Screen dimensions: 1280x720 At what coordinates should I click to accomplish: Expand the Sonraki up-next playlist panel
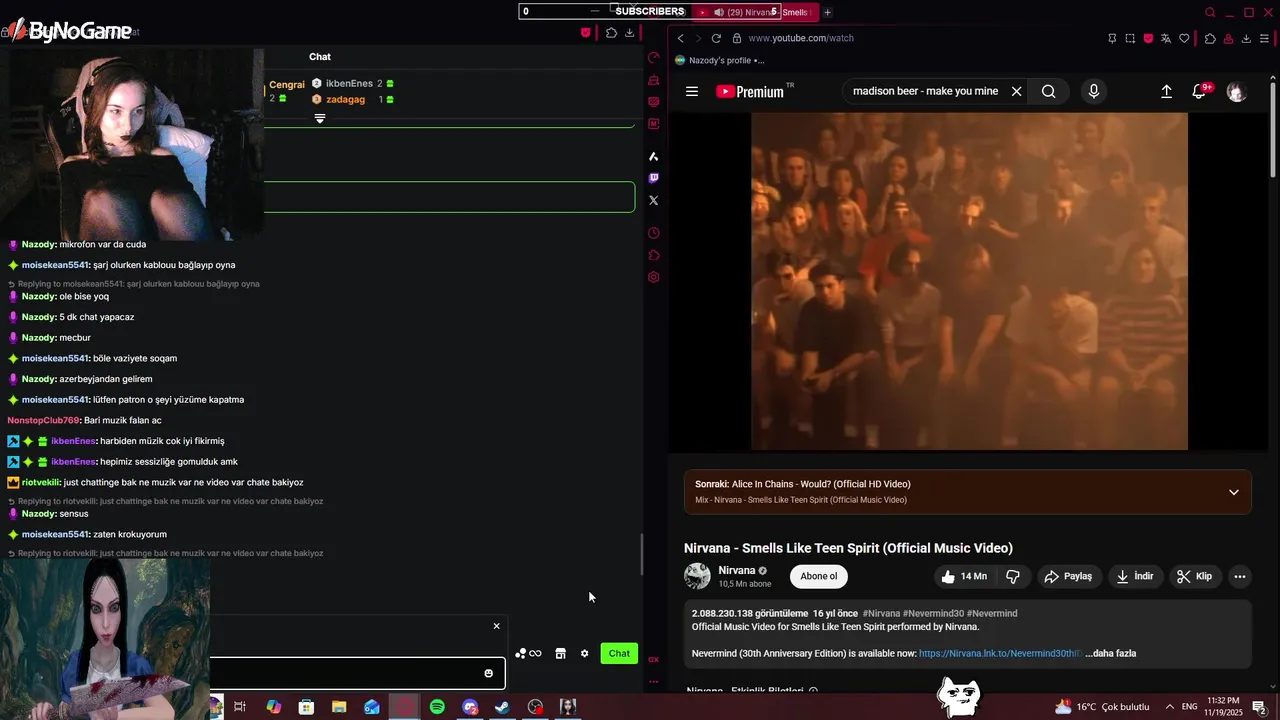pos(1233,492)
